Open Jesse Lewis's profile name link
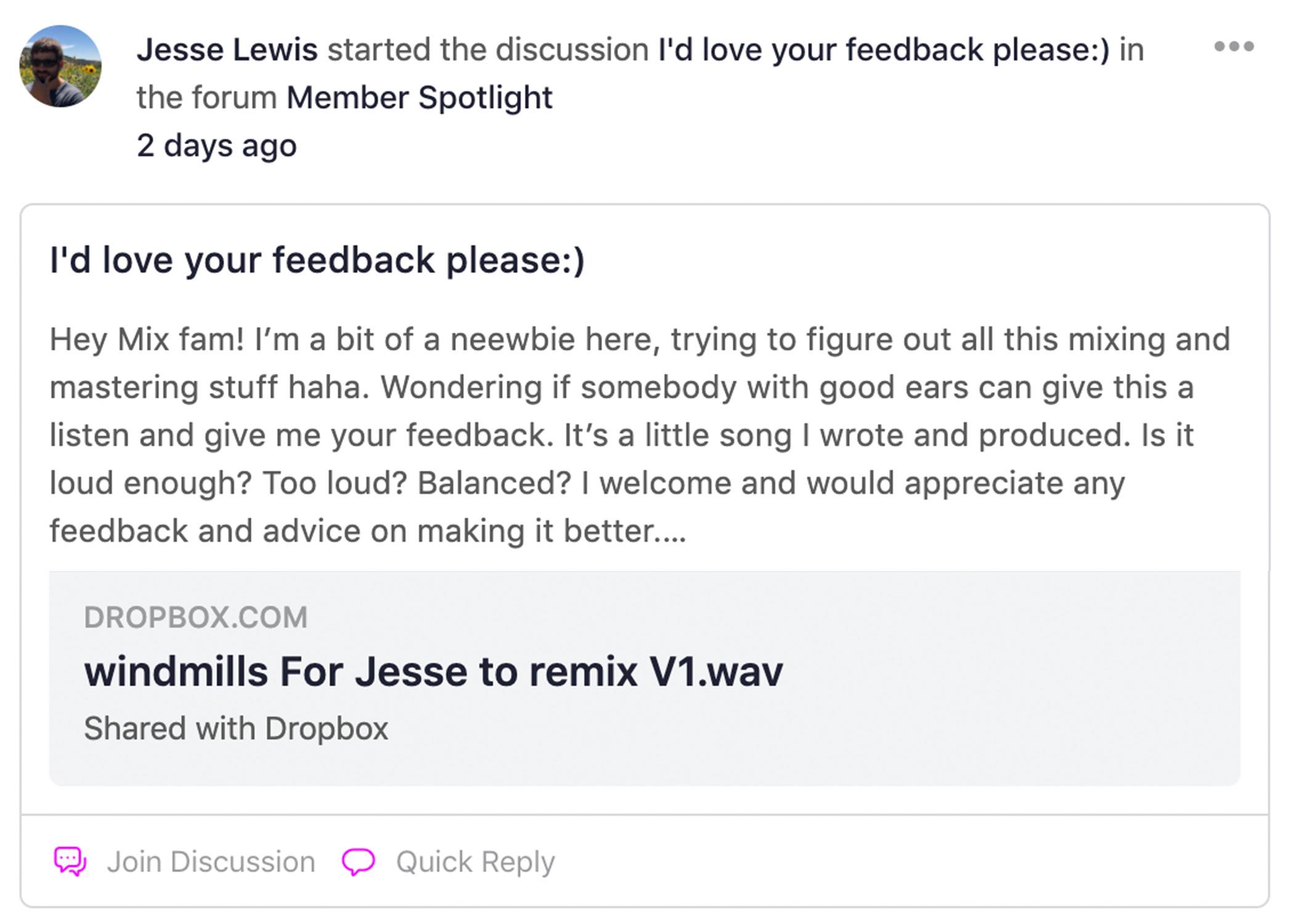The height and width of the screenshot is (924, 1294). [227, 49]
